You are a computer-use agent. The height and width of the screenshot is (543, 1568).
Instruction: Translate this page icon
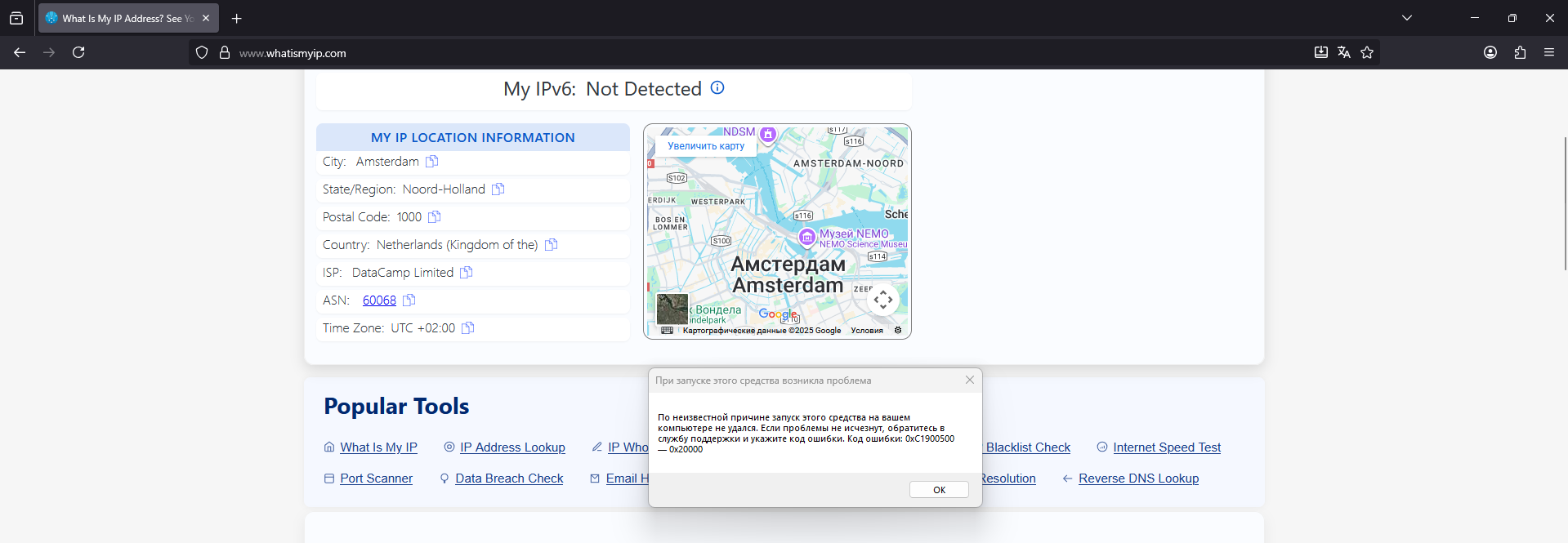click(1344, 52)
